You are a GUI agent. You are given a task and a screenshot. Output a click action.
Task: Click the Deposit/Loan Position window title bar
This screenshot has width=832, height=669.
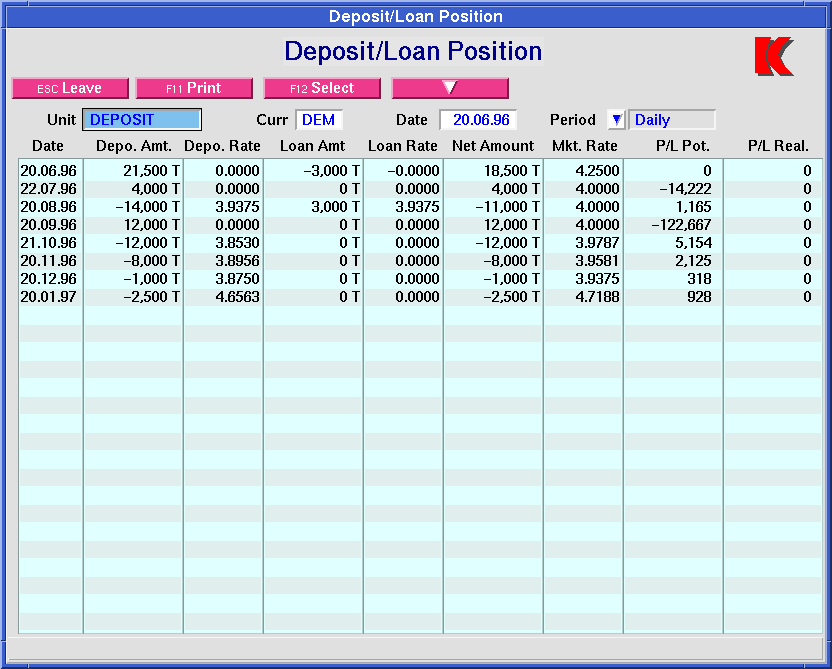point(416,16)
